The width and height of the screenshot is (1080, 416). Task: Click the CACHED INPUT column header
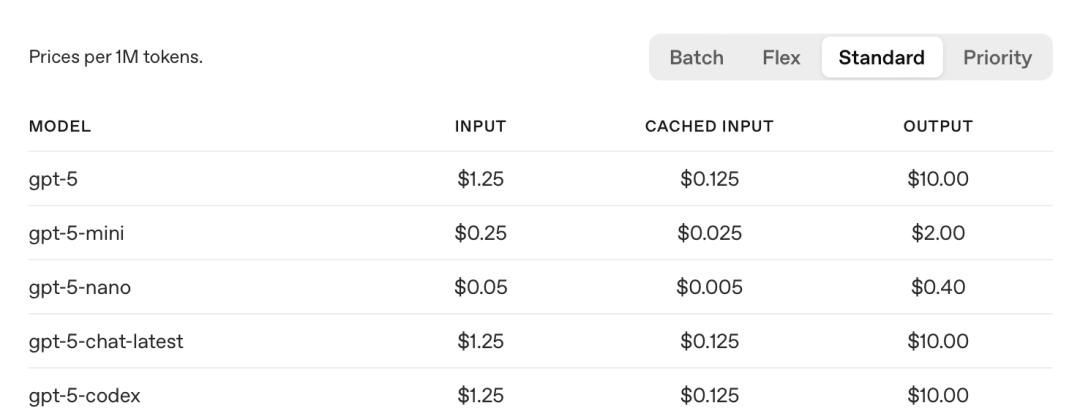click(709, 126)
